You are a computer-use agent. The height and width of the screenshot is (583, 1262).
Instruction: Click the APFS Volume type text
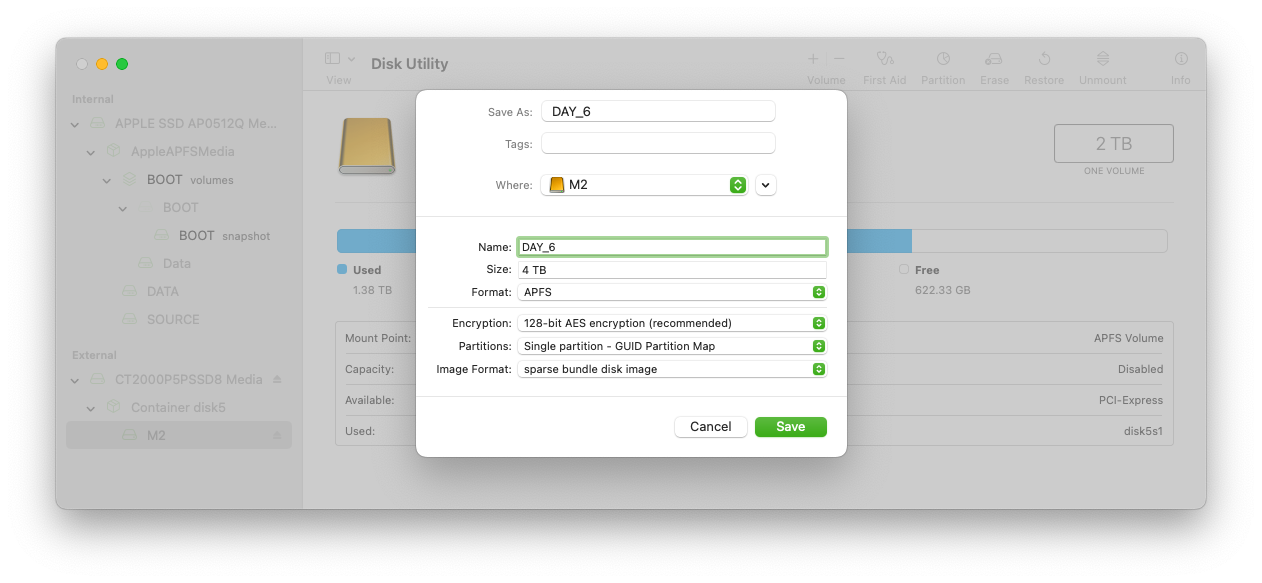[x=1129, y=338]
